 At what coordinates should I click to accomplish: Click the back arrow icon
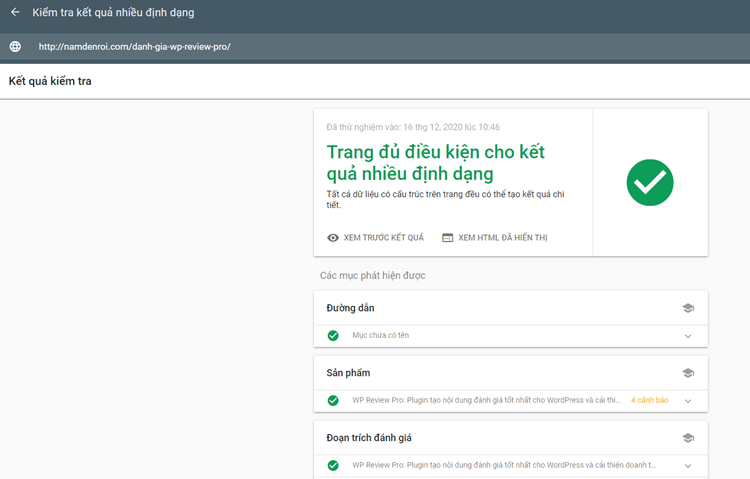pyautogui.click(x=15, y=13)
